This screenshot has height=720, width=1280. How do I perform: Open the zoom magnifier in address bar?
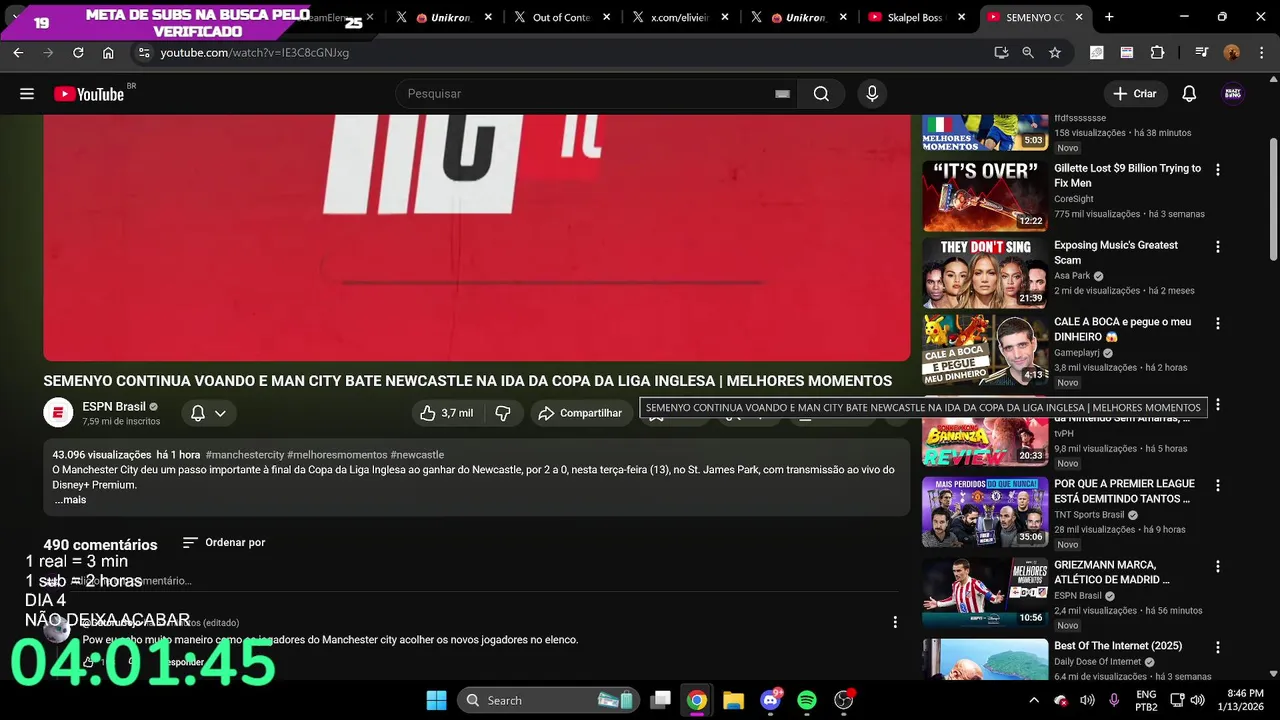click(x=1028, y=53)
